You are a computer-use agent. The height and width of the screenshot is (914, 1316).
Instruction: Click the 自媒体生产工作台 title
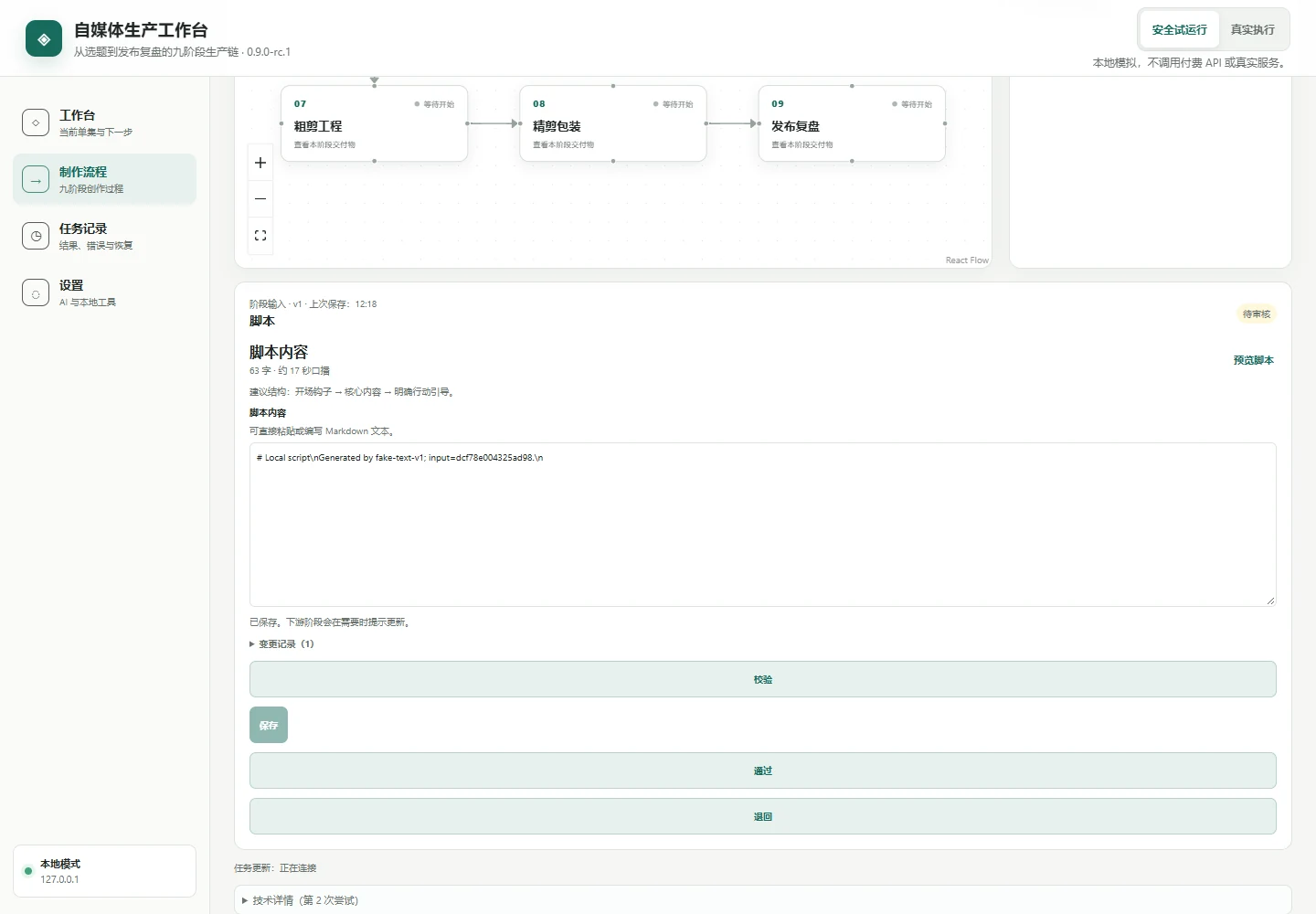pos(141,30)
